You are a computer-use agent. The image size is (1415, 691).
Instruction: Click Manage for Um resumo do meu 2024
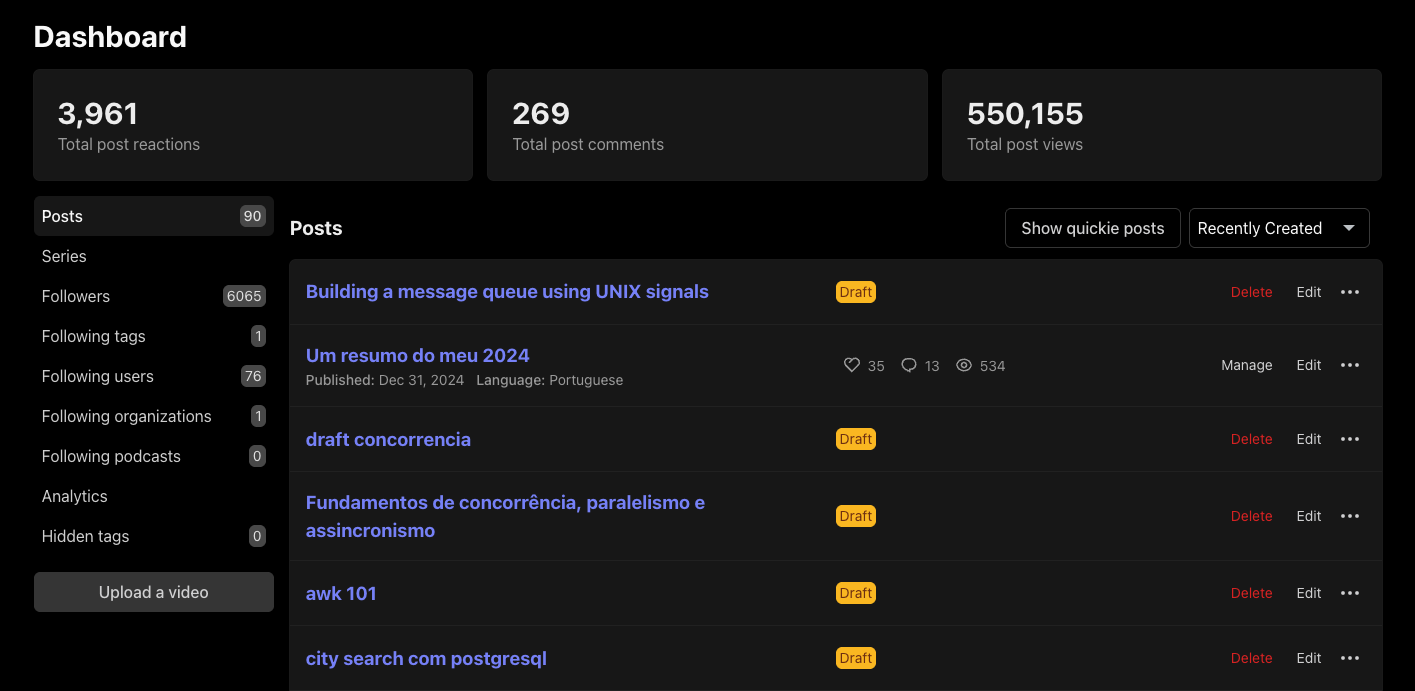click(x=1246, y=365)
